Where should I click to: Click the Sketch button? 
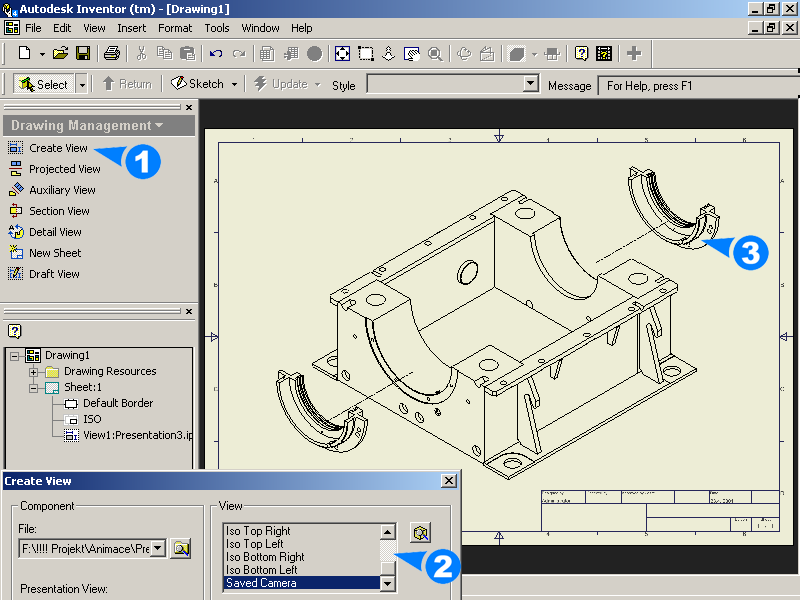197,84
